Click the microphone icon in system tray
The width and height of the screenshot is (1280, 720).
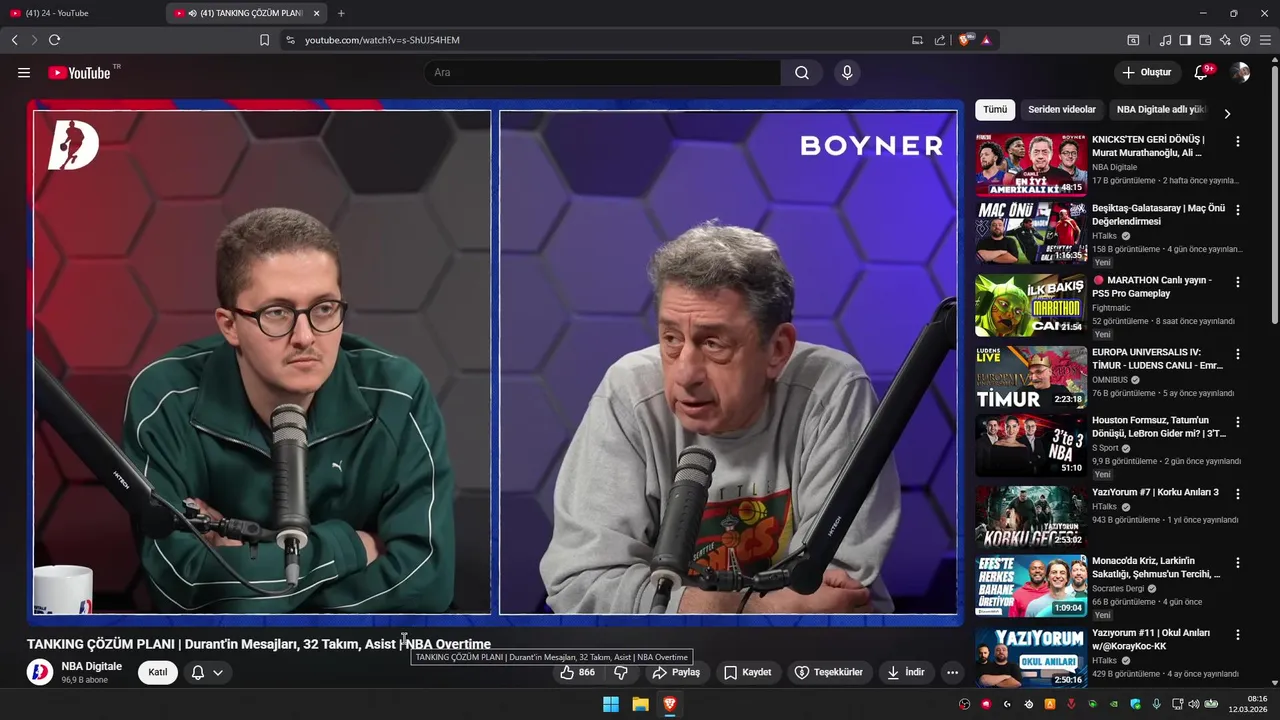(x=1155, y=704)
